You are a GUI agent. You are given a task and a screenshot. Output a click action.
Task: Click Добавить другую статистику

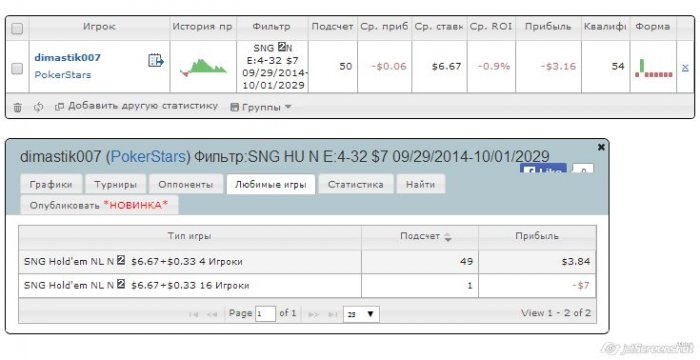pyautogui.click(x=136, y=106)
